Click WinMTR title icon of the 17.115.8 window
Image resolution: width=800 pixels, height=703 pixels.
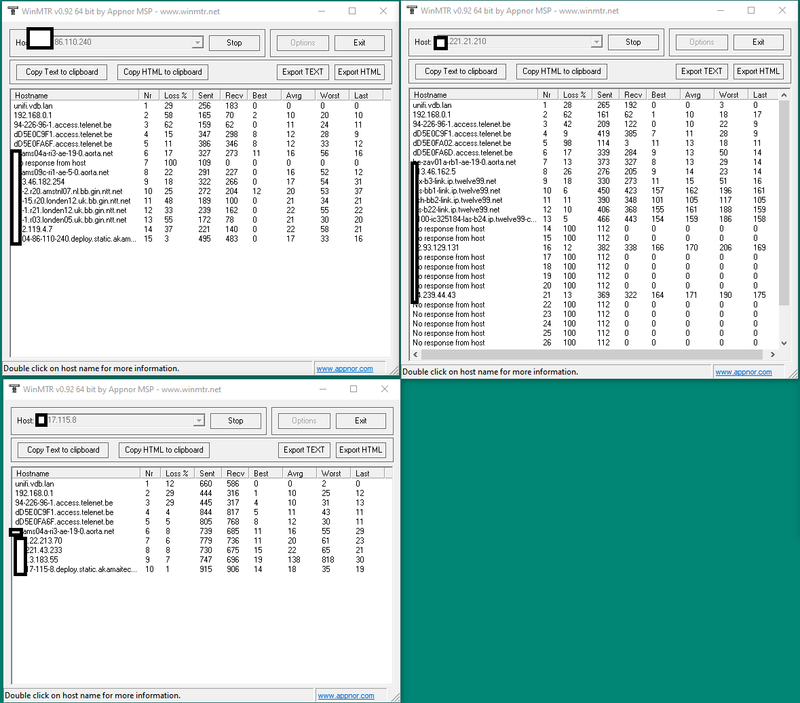click(12, 387)
